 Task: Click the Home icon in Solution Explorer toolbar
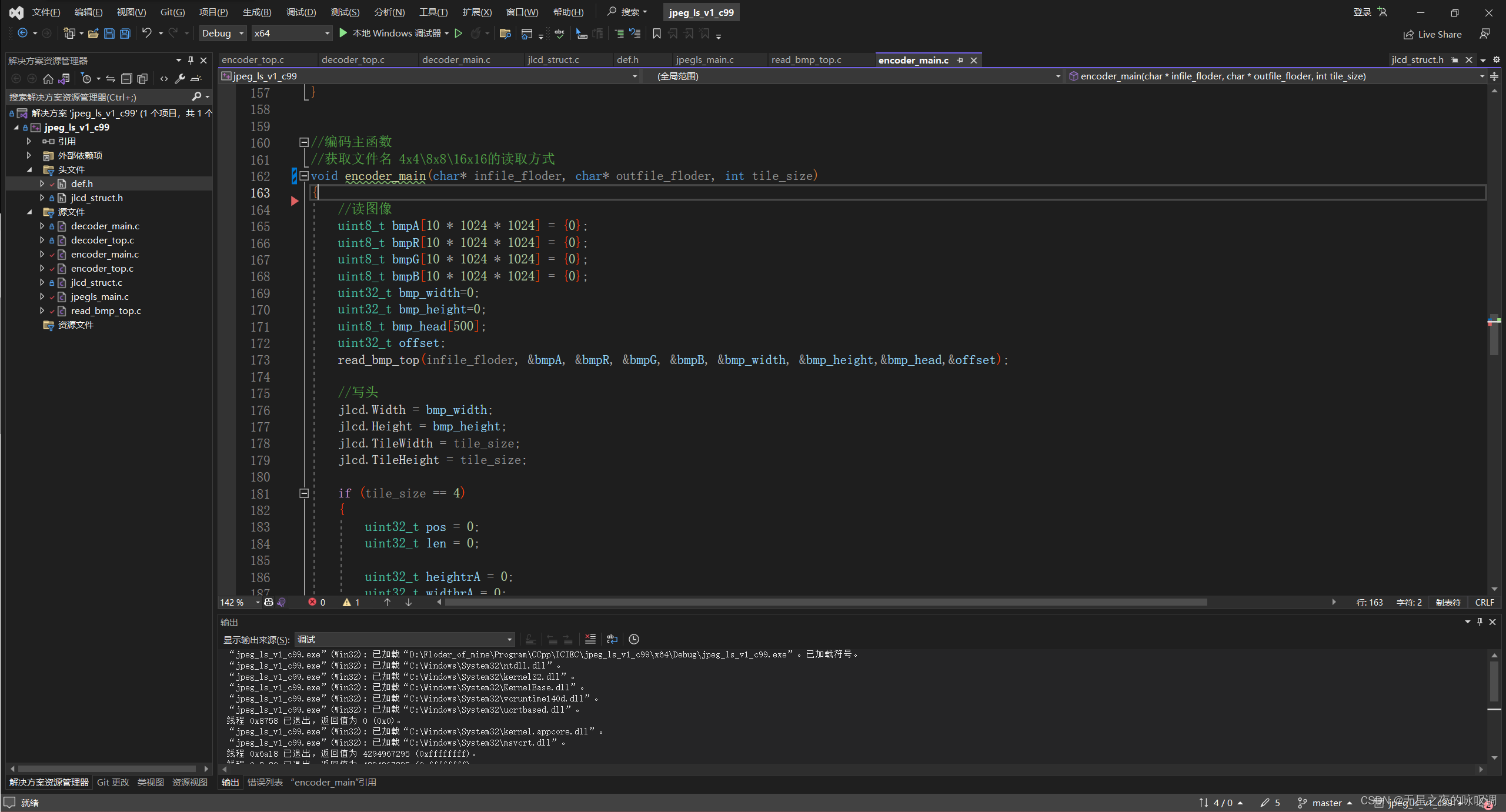click(48, 78)
